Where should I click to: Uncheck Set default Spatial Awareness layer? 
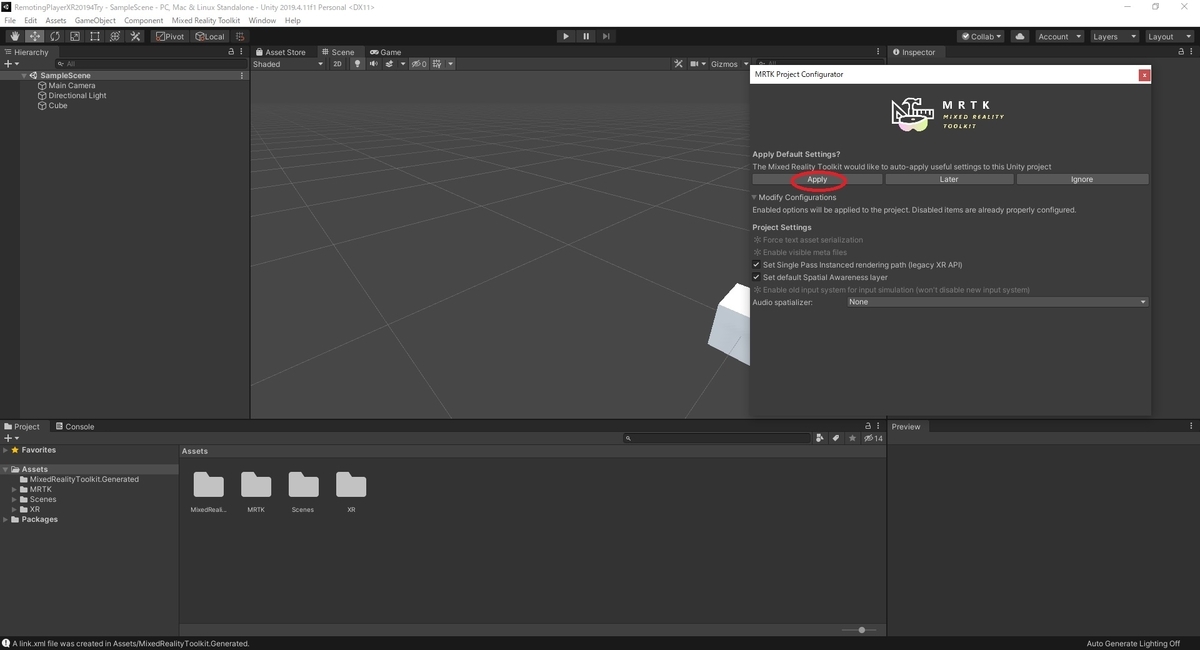757,277
